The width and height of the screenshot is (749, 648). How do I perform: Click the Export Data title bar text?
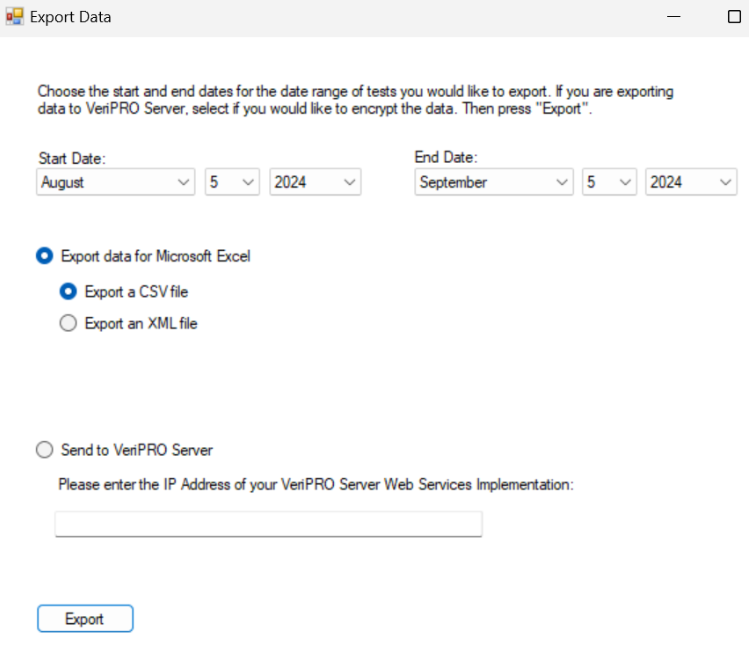[70, 17]
